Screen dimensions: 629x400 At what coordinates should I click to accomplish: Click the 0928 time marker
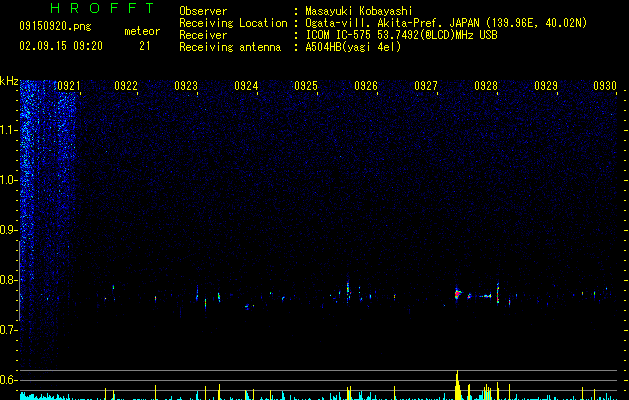[486, 86]
